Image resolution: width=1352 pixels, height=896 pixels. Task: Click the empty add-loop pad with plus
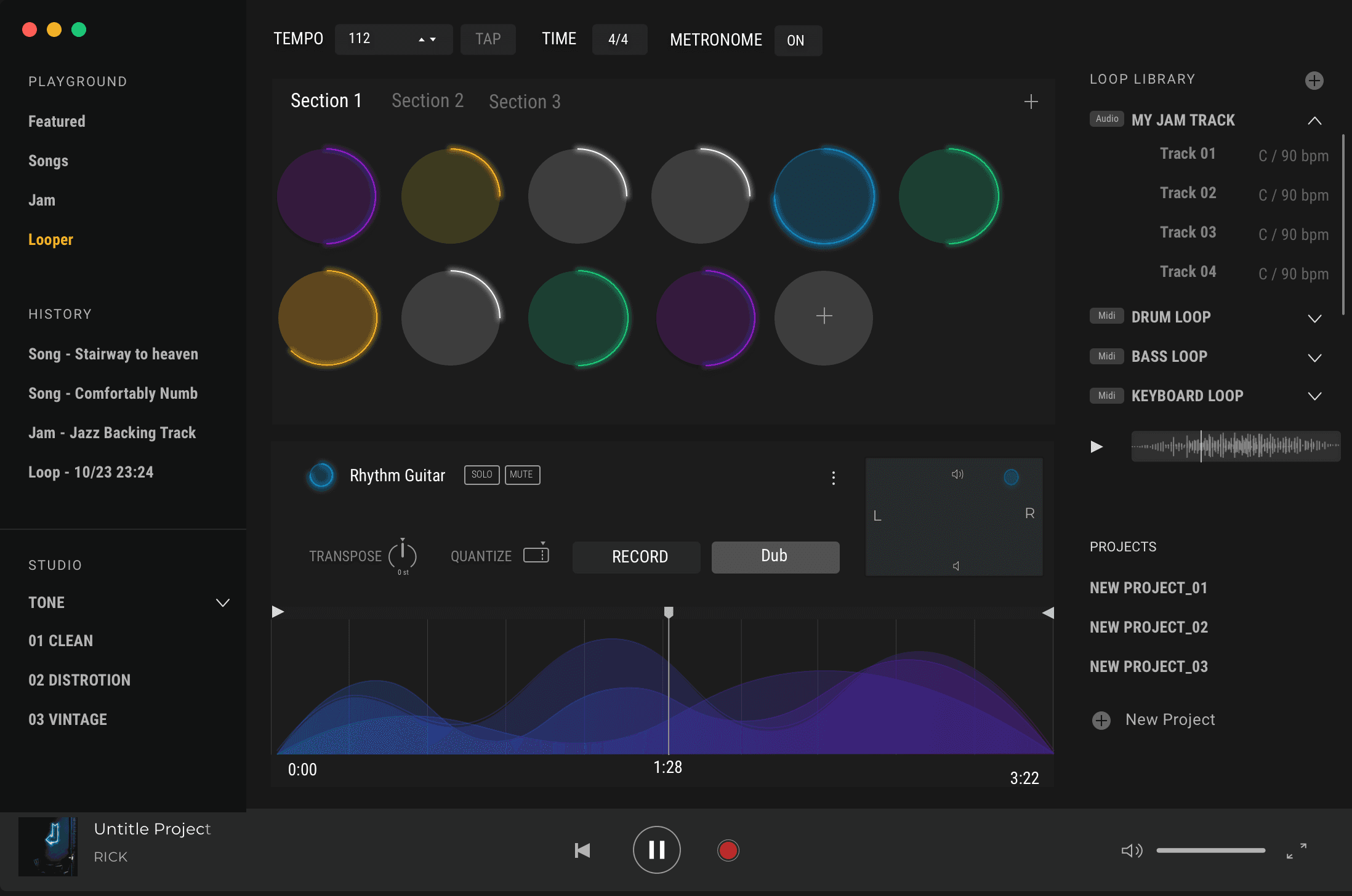pos(823,317)
